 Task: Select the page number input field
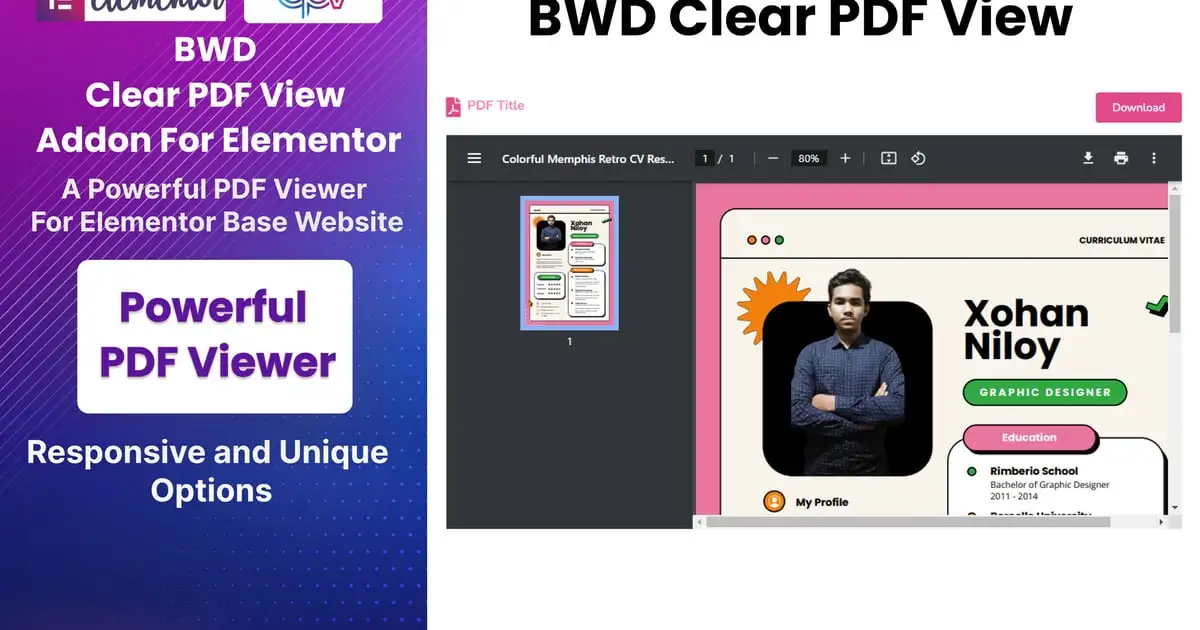pos(705,158)
